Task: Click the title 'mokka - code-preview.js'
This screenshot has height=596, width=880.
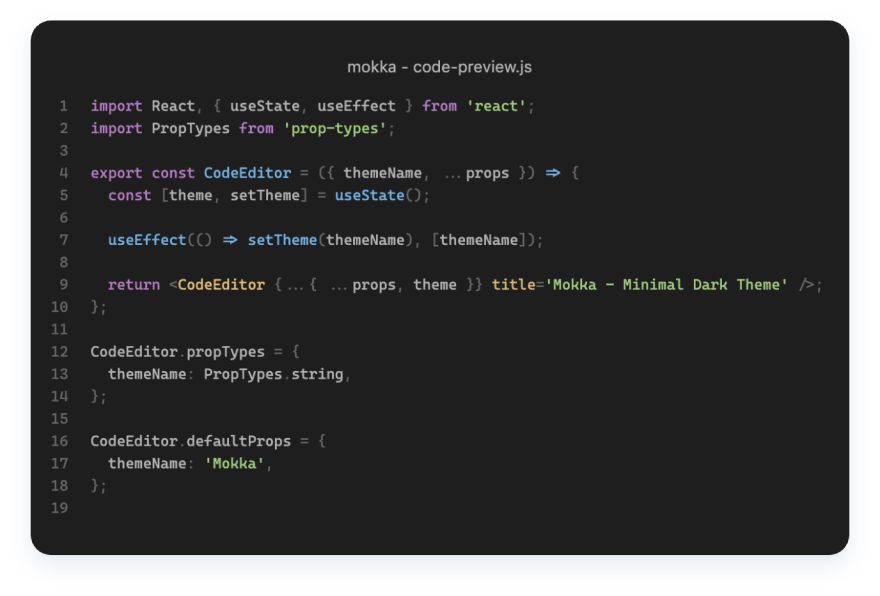Action: (439, 67)
